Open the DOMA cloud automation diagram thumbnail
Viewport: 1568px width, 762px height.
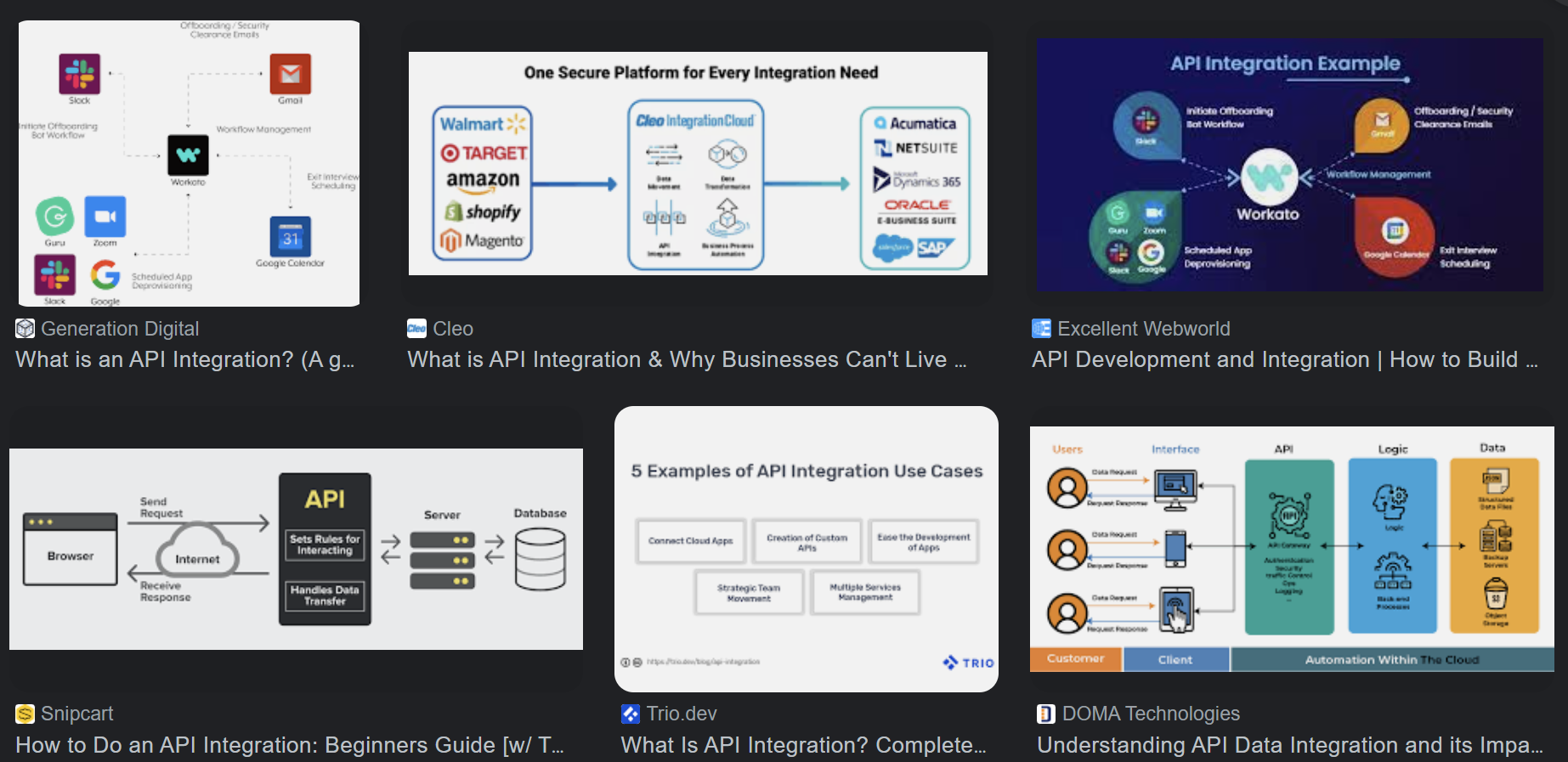tap(1292, 549)
